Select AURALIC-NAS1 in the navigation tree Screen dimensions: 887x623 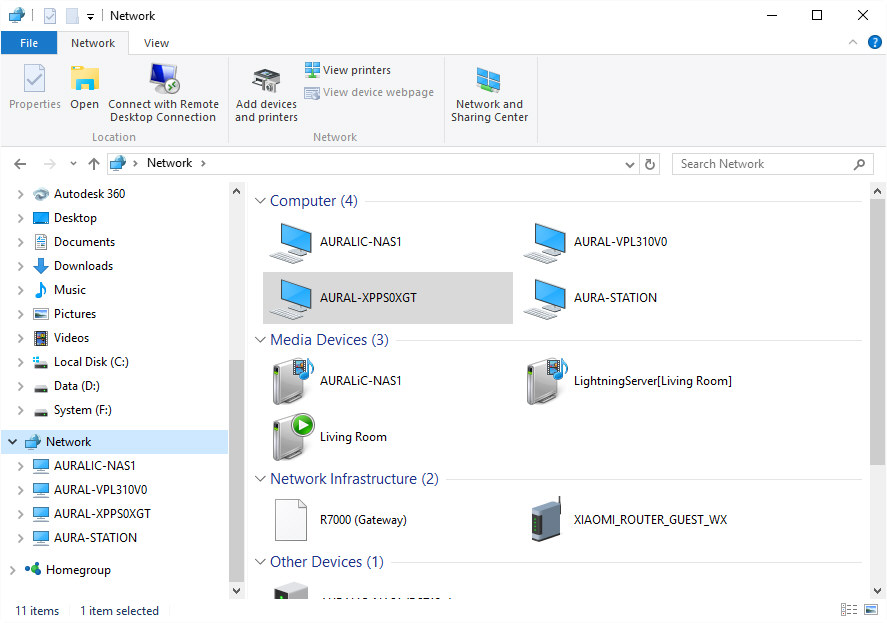coord(94,466)
